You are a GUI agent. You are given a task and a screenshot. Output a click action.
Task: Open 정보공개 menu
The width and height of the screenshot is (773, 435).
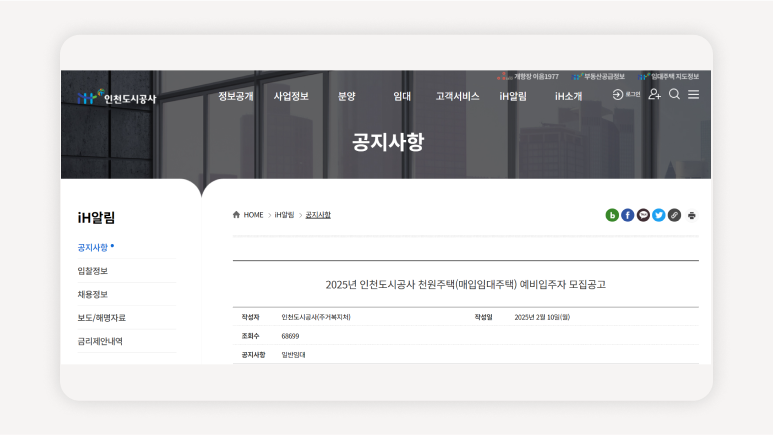(x=236, y=96)
